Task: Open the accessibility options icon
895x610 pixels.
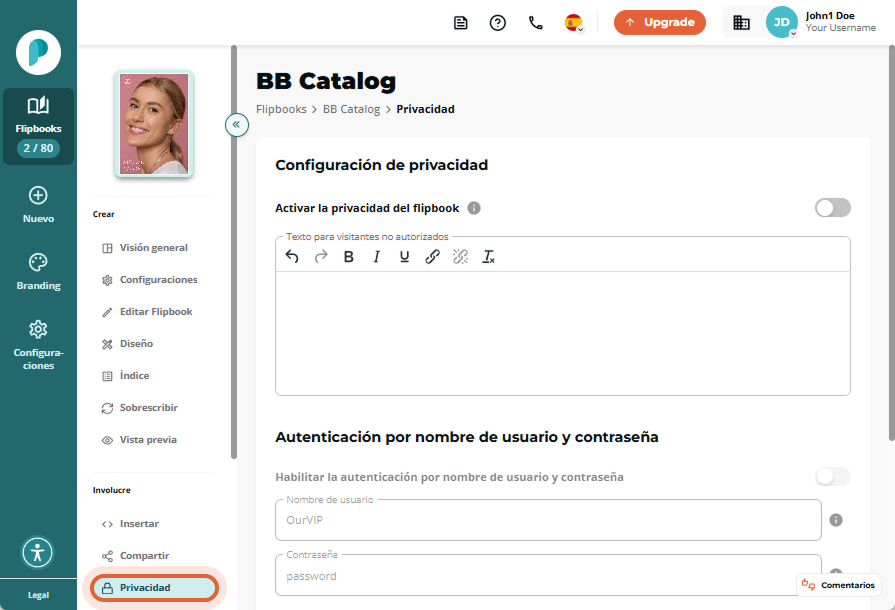Action: click(x=38, y=552)
